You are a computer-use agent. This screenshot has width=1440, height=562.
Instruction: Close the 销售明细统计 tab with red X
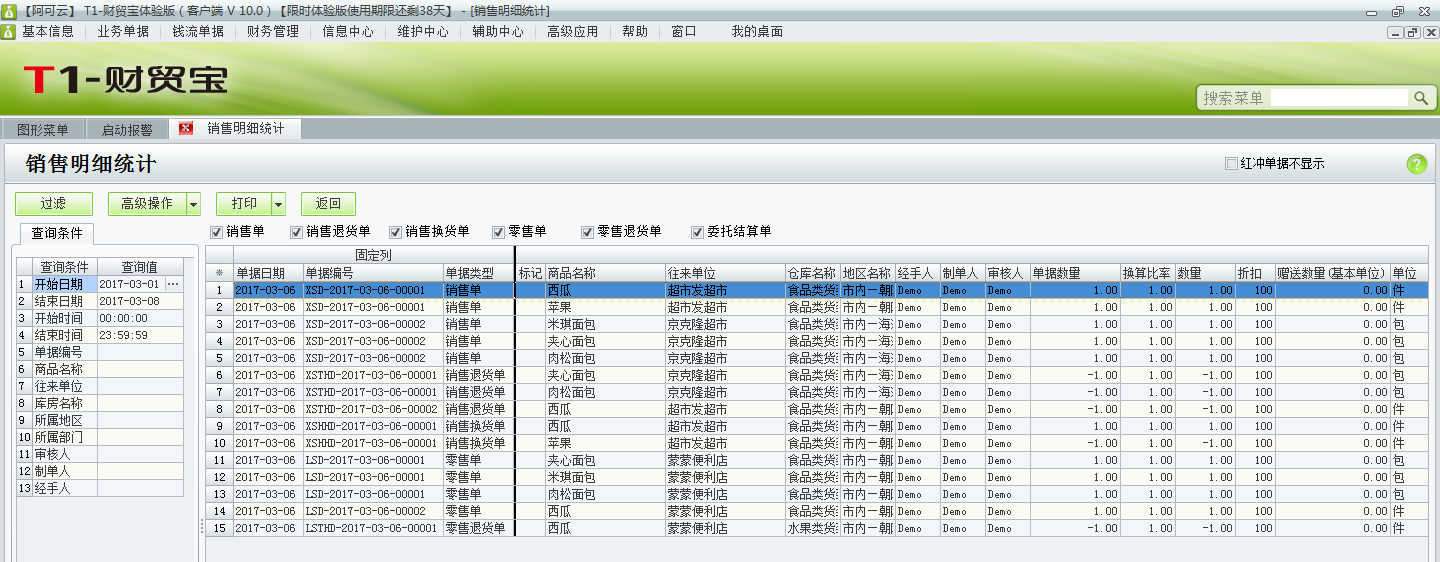[x=185, y=129]
